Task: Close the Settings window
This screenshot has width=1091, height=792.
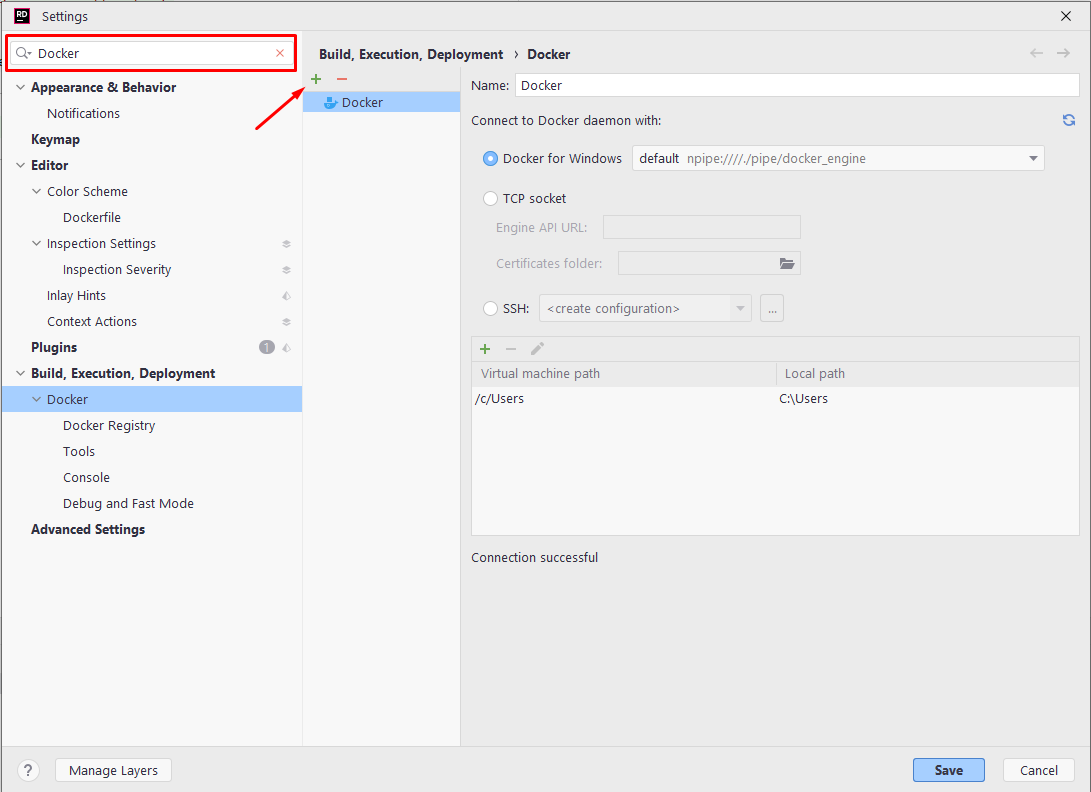Action: (x=1065, y=16)
